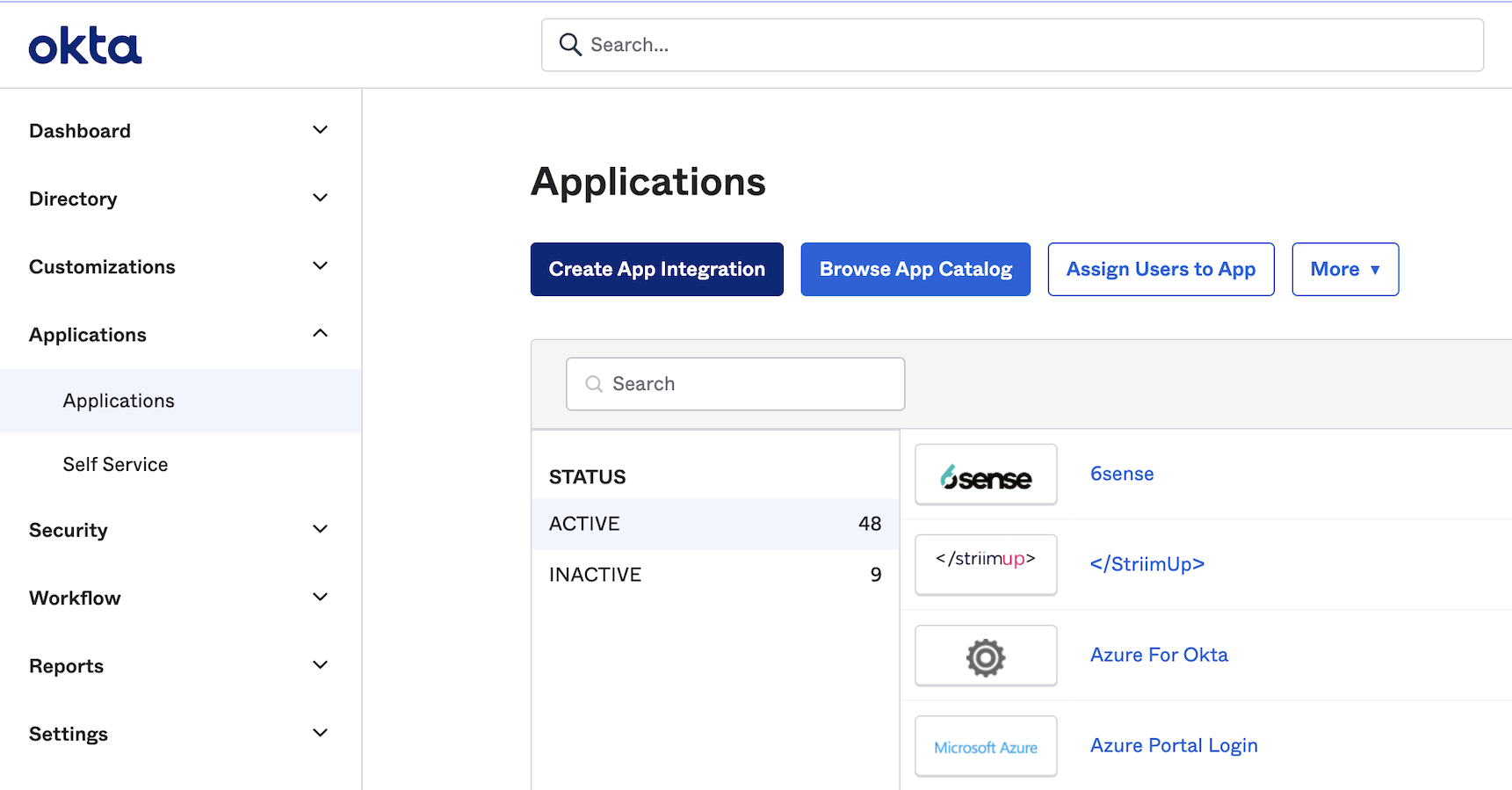Click Create App Integration button
This screenshot has height=790, width=1512.
point(656,270)
